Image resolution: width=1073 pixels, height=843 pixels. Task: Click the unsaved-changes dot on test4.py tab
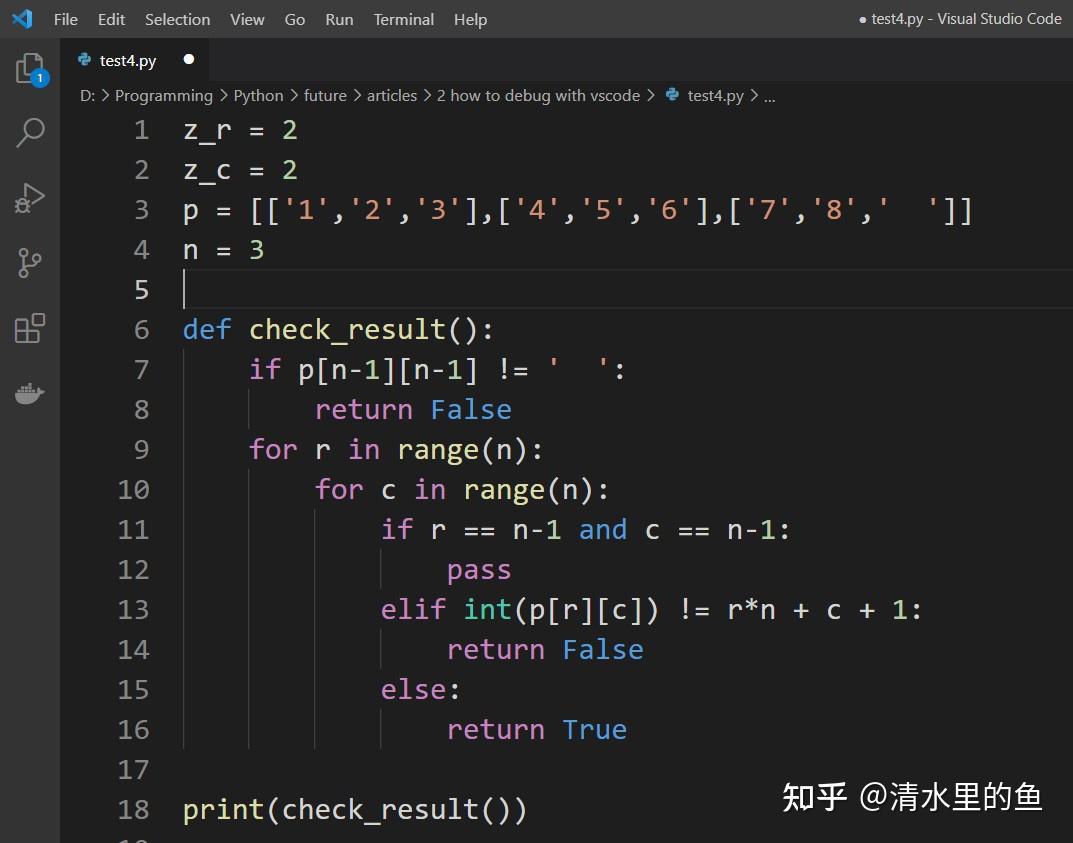tap(188, 60)
